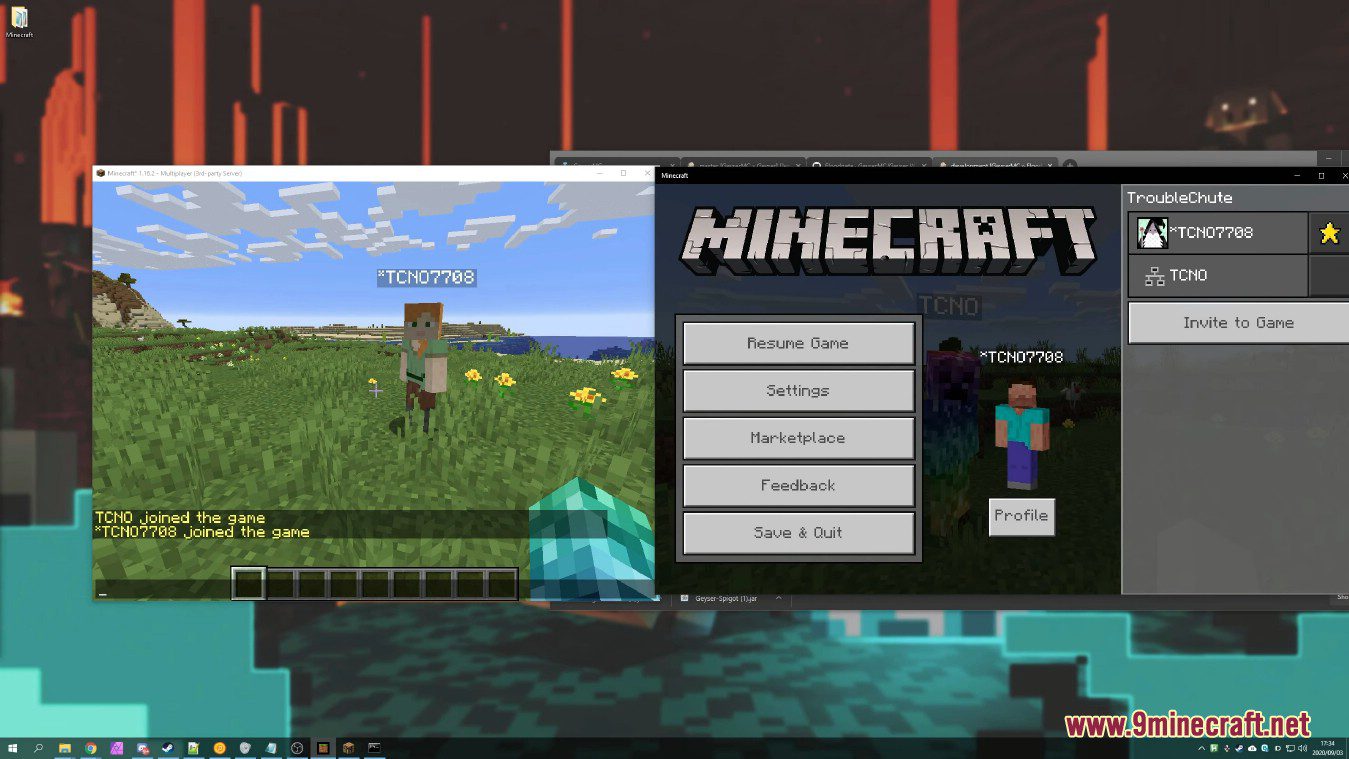The image size is (1349, 759).
Task: Click the network icon beside TCNO
Action: pyautogui.click(x=1154, y=277)
